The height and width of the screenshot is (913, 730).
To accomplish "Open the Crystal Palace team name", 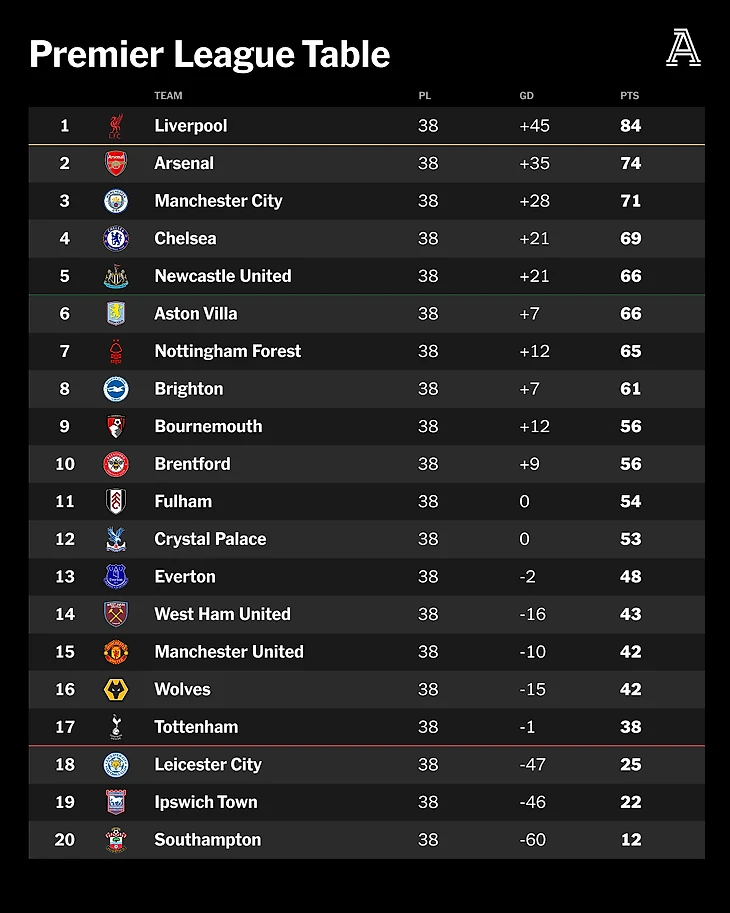I will [210, 539].
